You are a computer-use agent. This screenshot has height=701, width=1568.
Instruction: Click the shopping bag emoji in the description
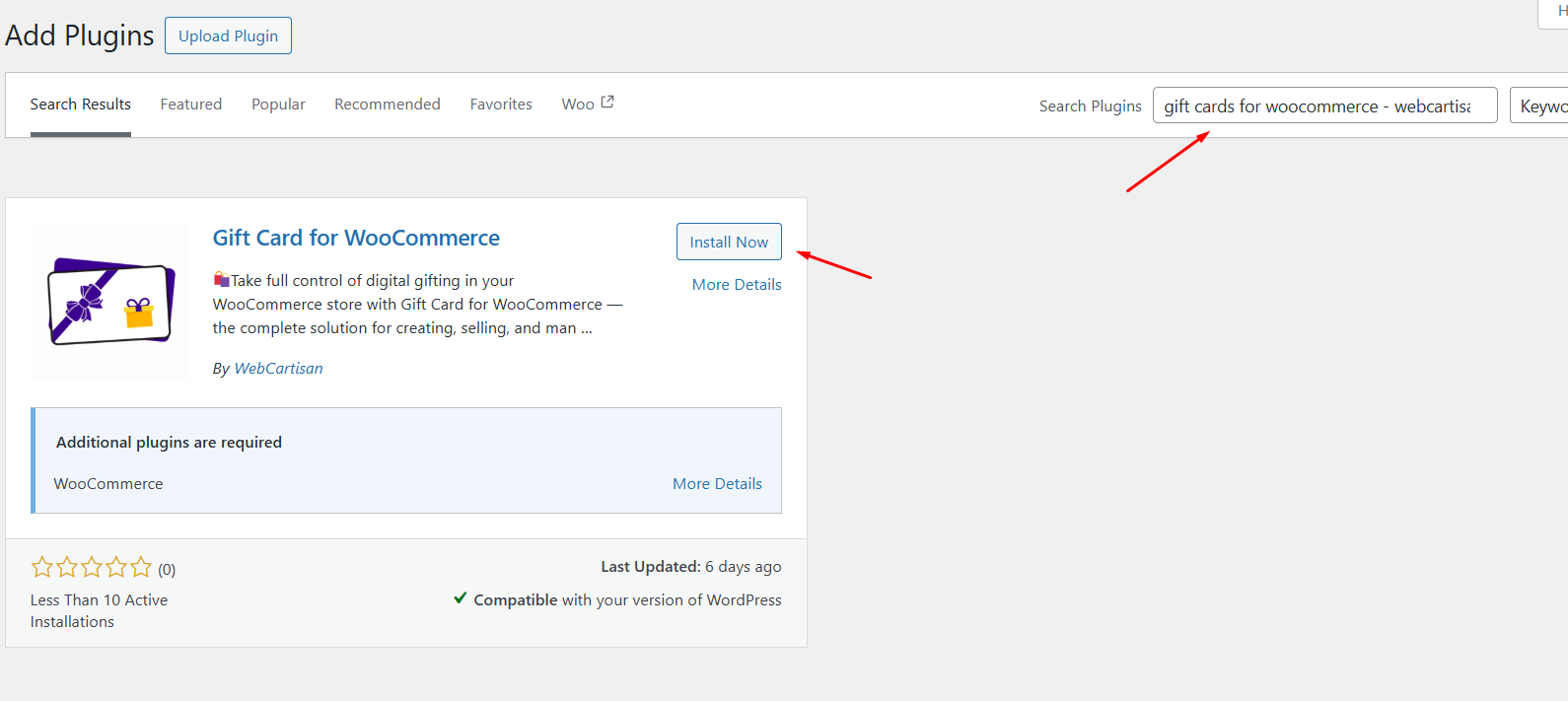(x=222, y=280)
